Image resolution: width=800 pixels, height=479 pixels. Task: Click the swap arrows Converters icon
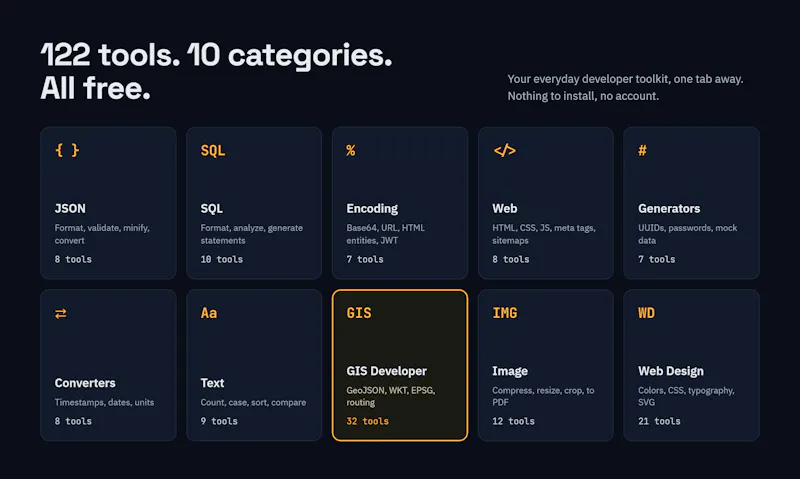click(61, 313)
